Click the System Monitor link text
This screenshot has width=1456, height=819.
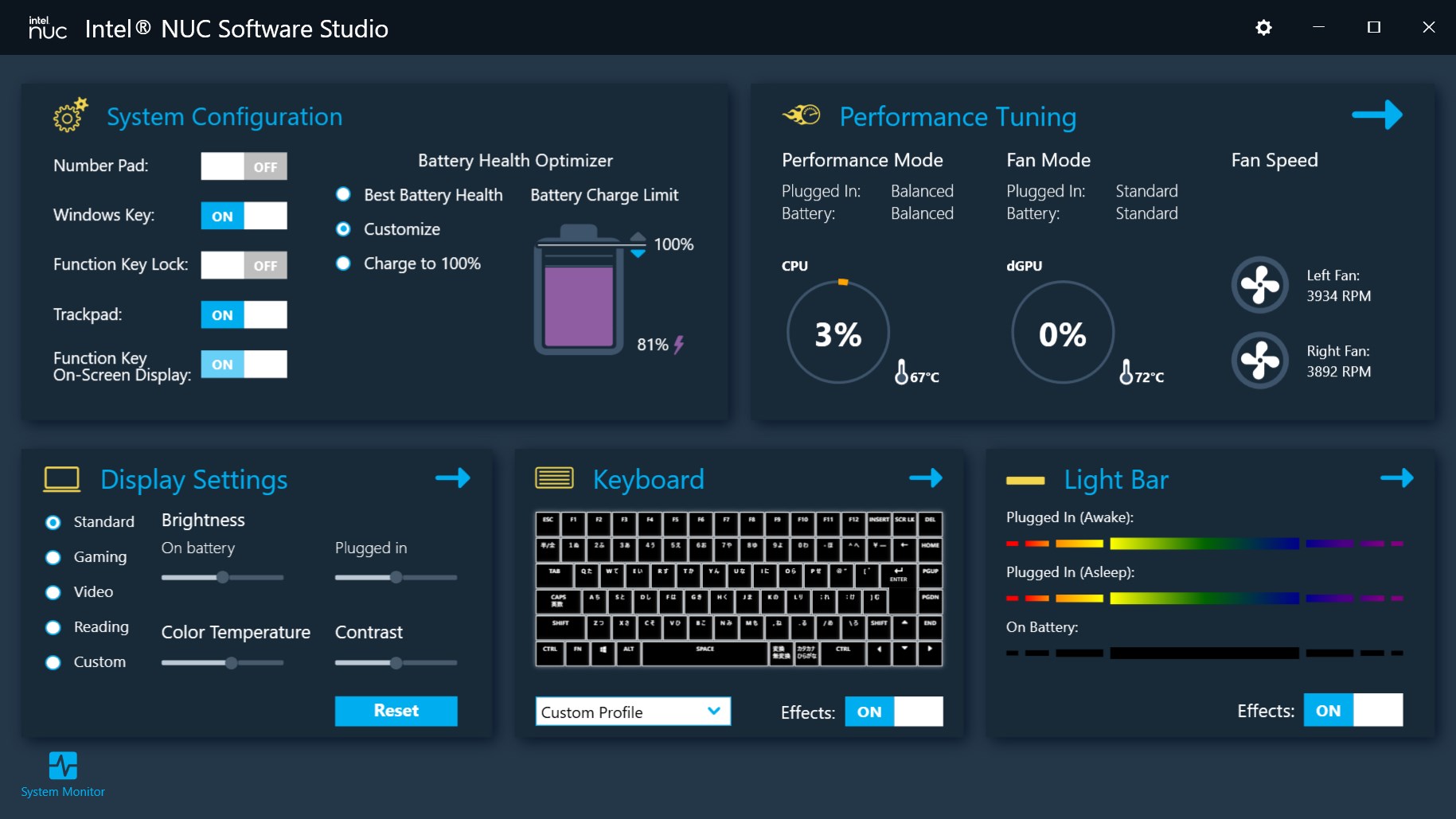coord(63,792)
